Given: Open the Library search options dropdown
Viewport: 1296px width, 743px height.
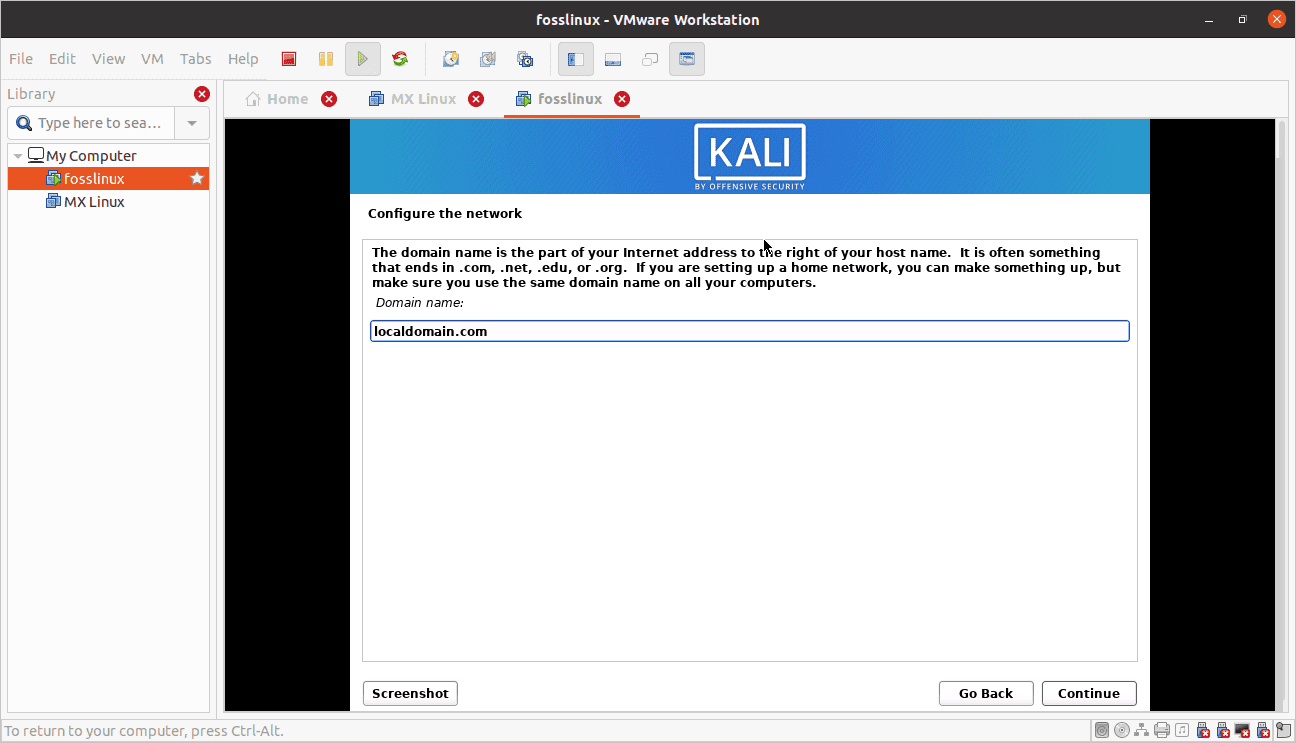Looking at the screenshot, I should [192, 123].
